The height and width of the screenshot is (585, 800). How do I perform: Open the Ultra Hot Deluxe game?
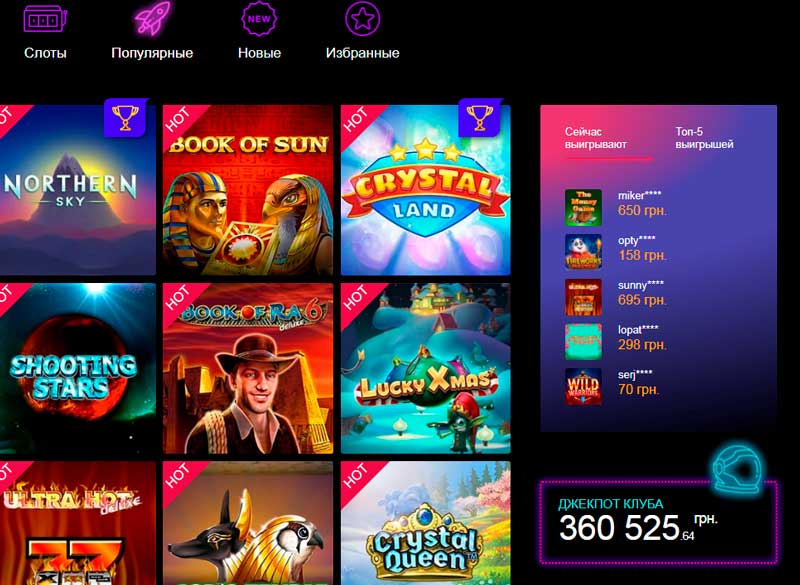coord(78,523)
